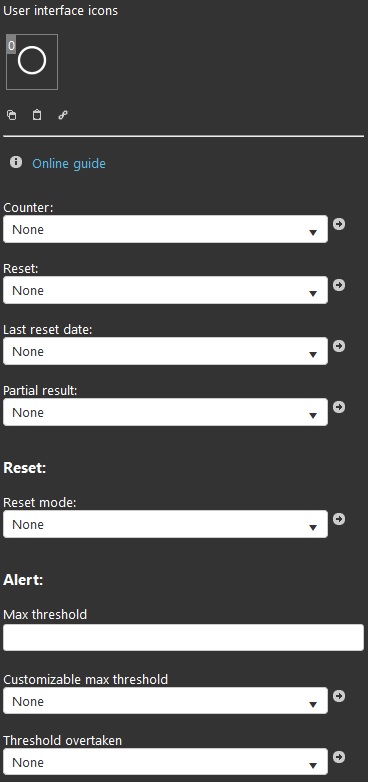Open the Reset dropdown under Counter
368x782 pixels.
click(x=166, y=290)
